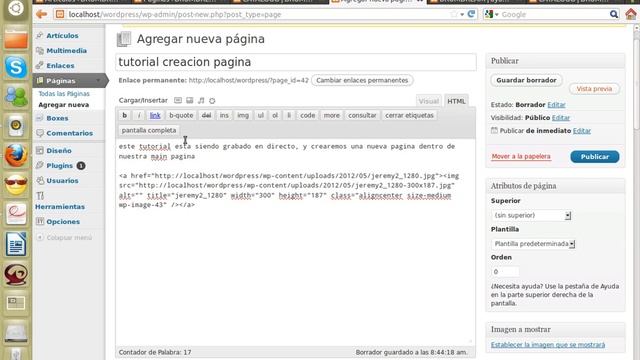The height and width of the screenshot is (360, 640).
Task: Open Diseño in admin sidebar
Action: [x=59, y=151]
